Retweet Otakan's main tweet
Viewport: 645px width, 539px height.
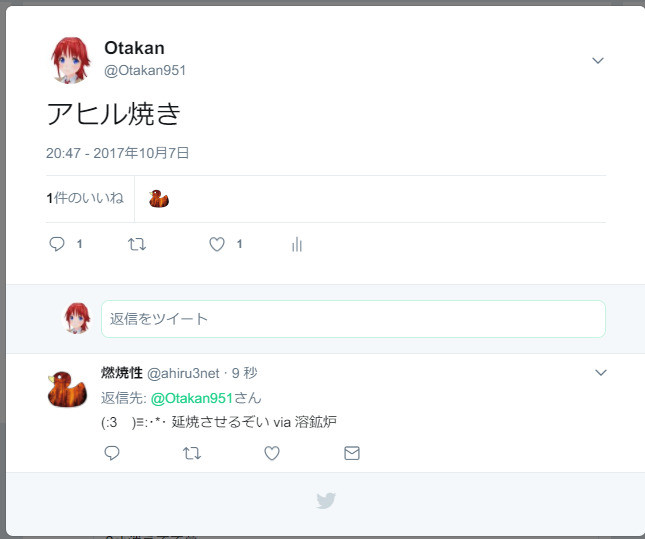pyautogui.click(x=137, y=244)
